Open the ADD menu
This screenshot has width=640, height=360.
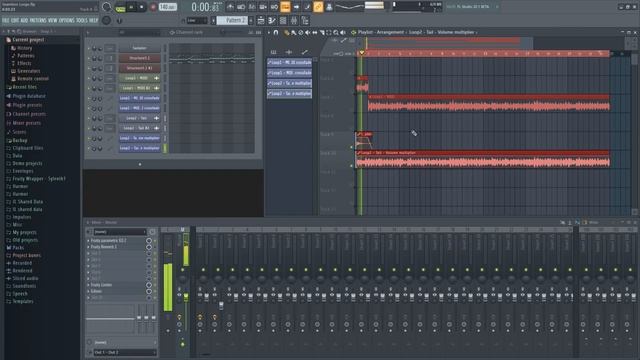click(24, 20)
